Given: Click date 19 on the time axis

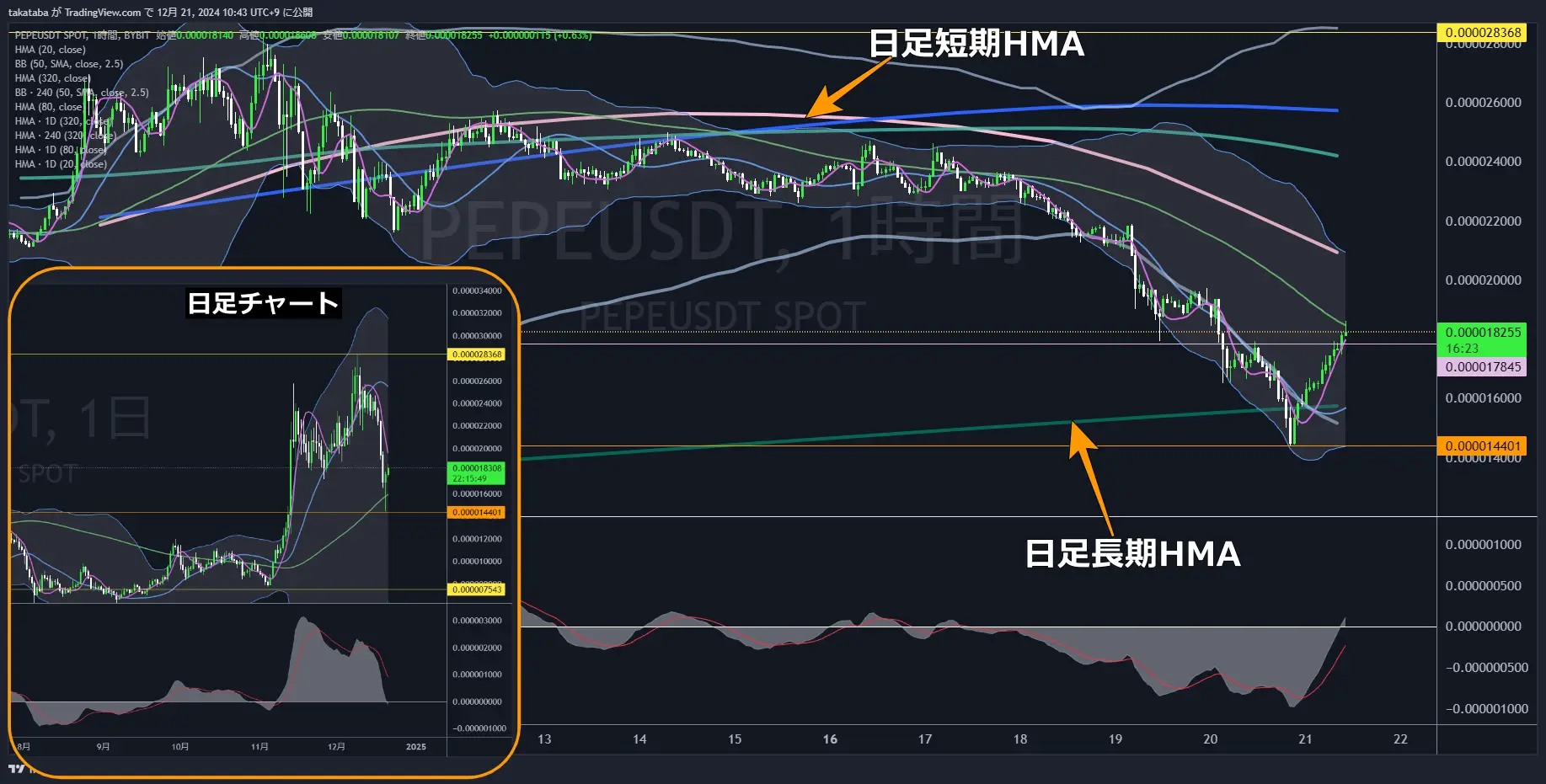Looking at the screenshot, I should 1115,739.
